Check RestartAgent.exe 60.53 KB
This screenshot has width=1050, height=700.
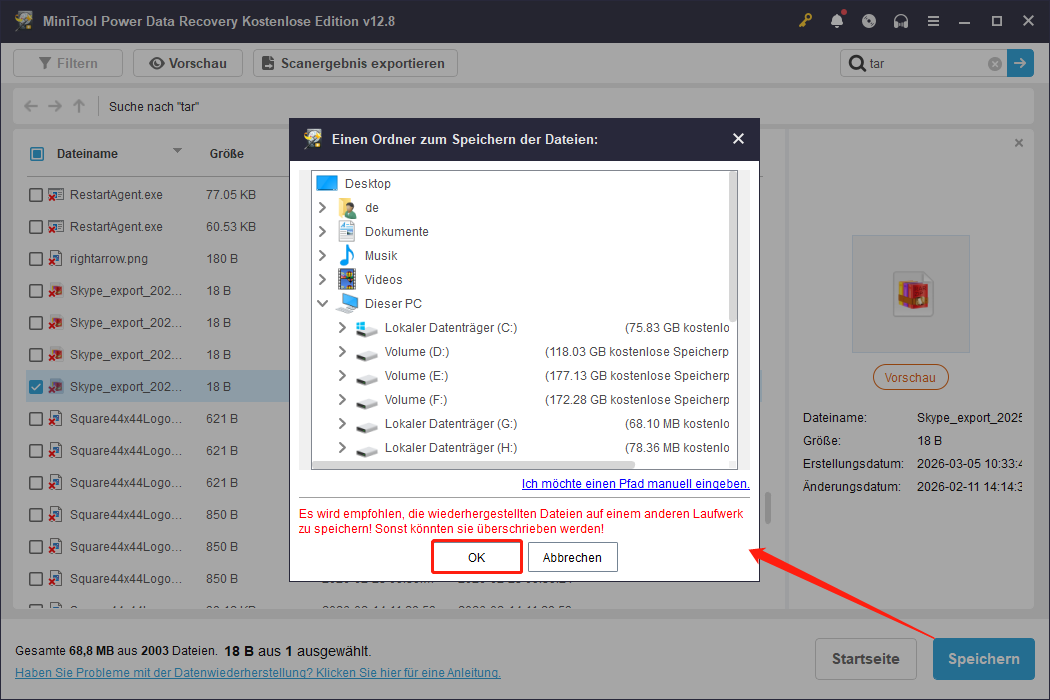(36, 227)
